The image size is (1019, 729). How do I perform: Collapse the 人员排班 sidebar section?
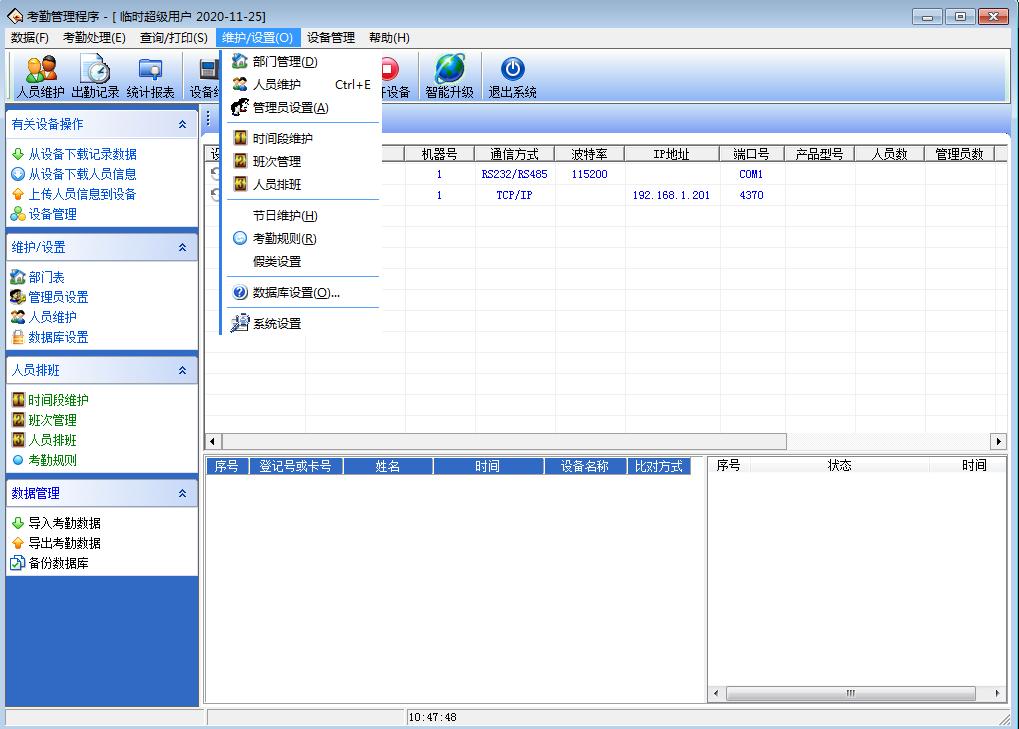[182, 371]
